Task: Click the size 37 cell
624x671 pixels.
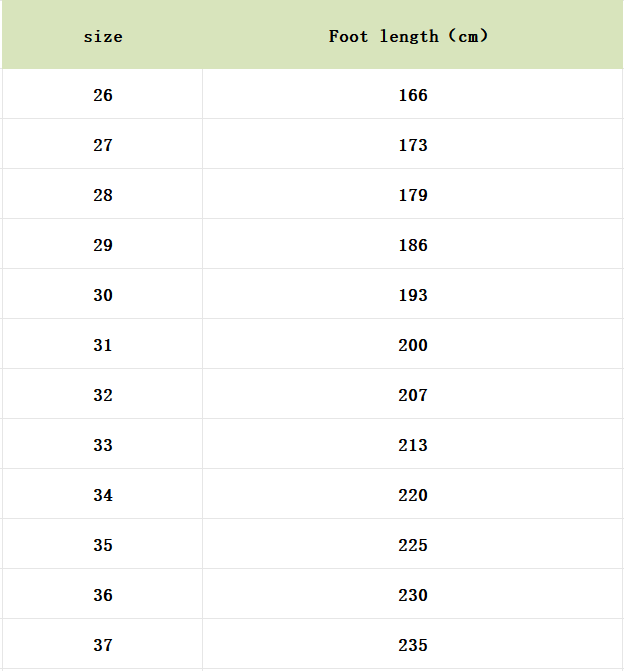Action: click(x=103, y=645)
